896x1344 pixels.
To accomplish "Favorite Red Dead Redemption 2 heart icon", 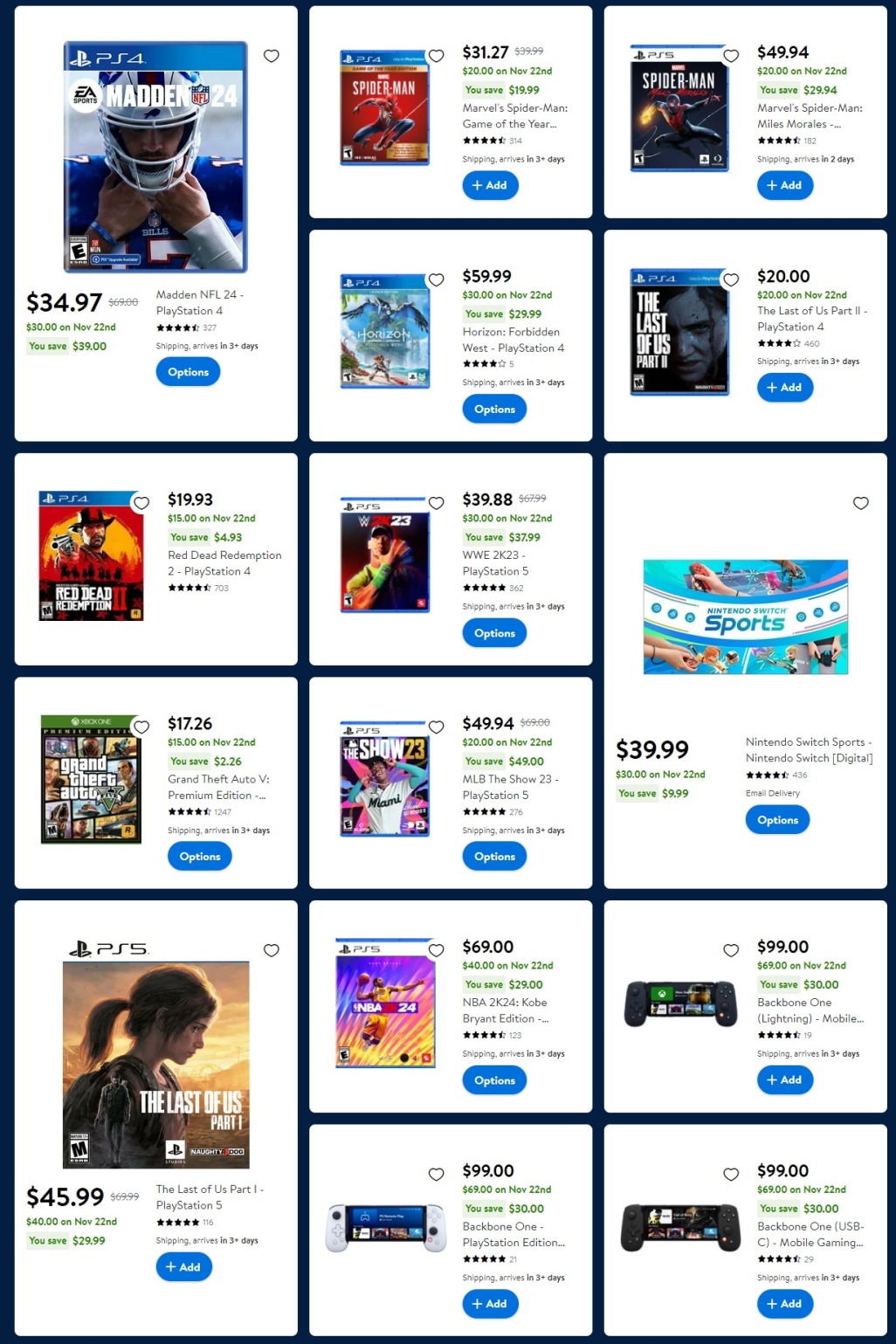I will point(141,503).
